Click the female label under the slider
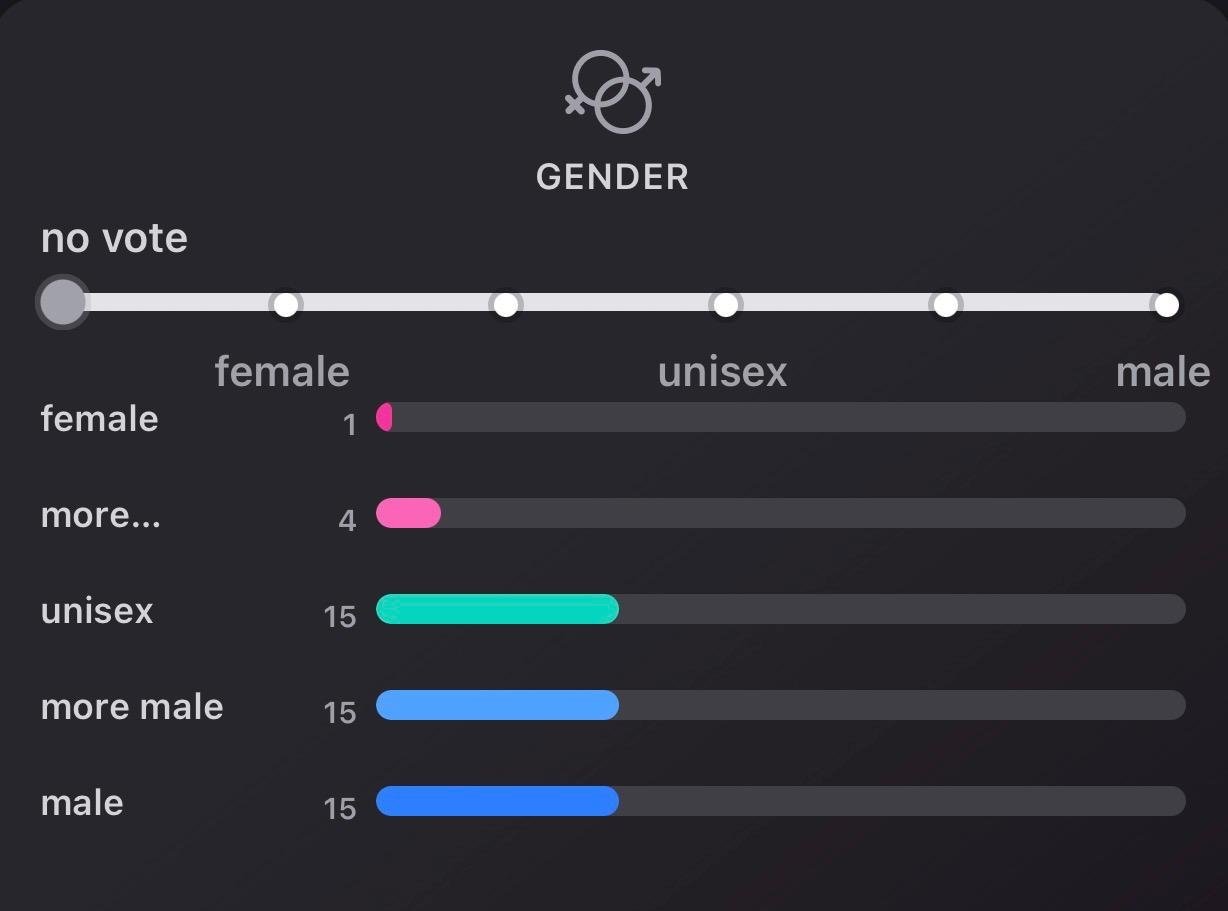This screenshot has height=911, width=1228. pyautogui.click(x=282, y=372)
